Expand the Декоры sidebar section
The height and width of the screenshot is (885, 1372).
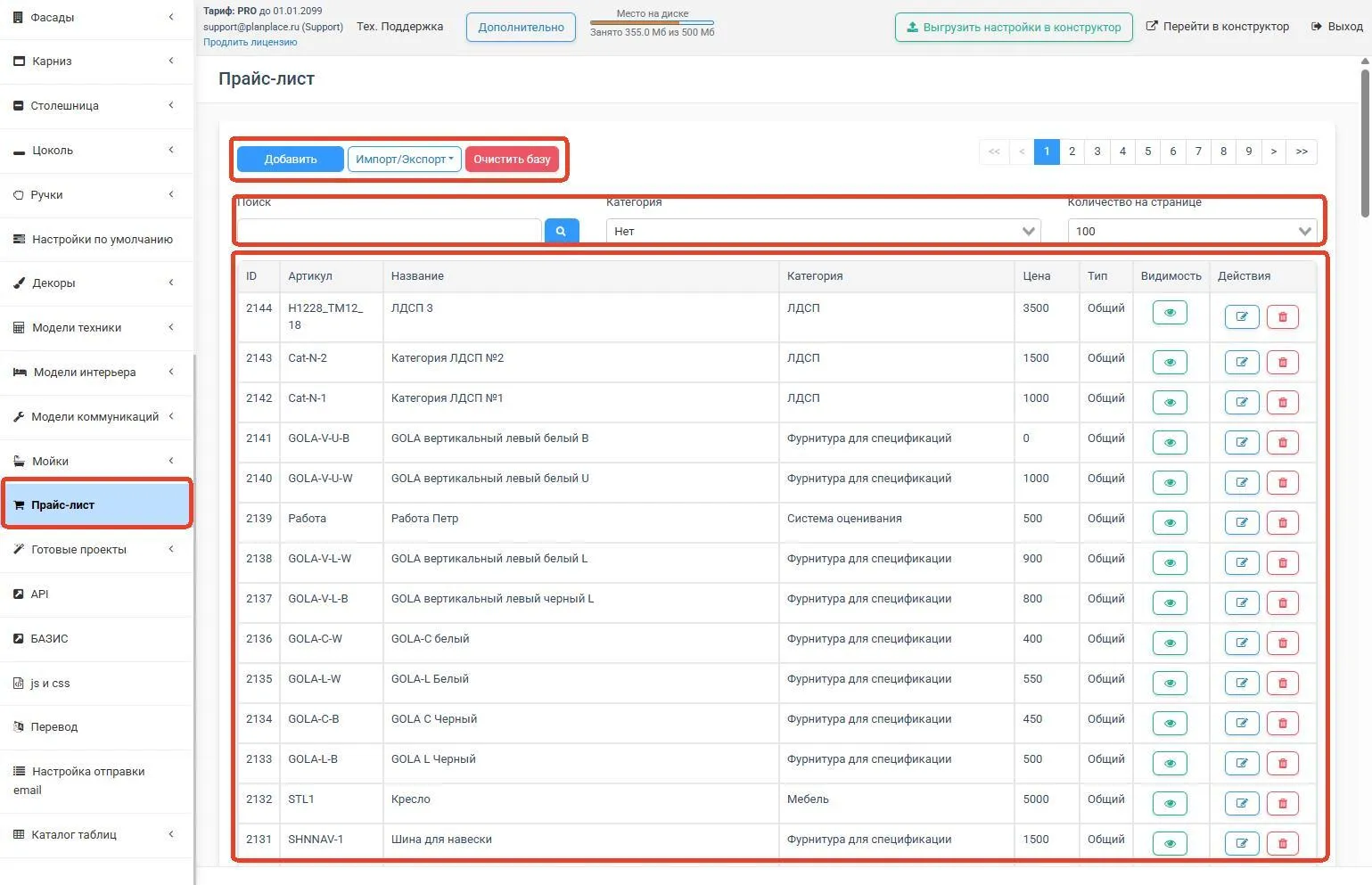96,283
